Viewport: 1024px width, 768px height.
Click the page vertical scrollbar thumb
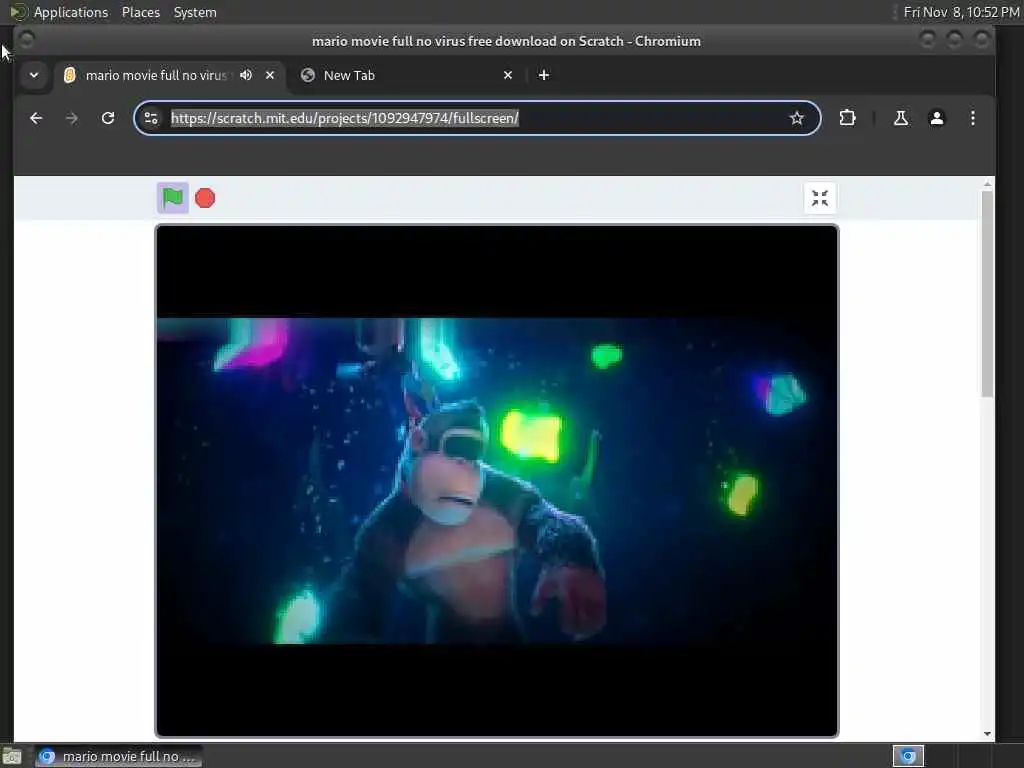[x=987, y=293]
